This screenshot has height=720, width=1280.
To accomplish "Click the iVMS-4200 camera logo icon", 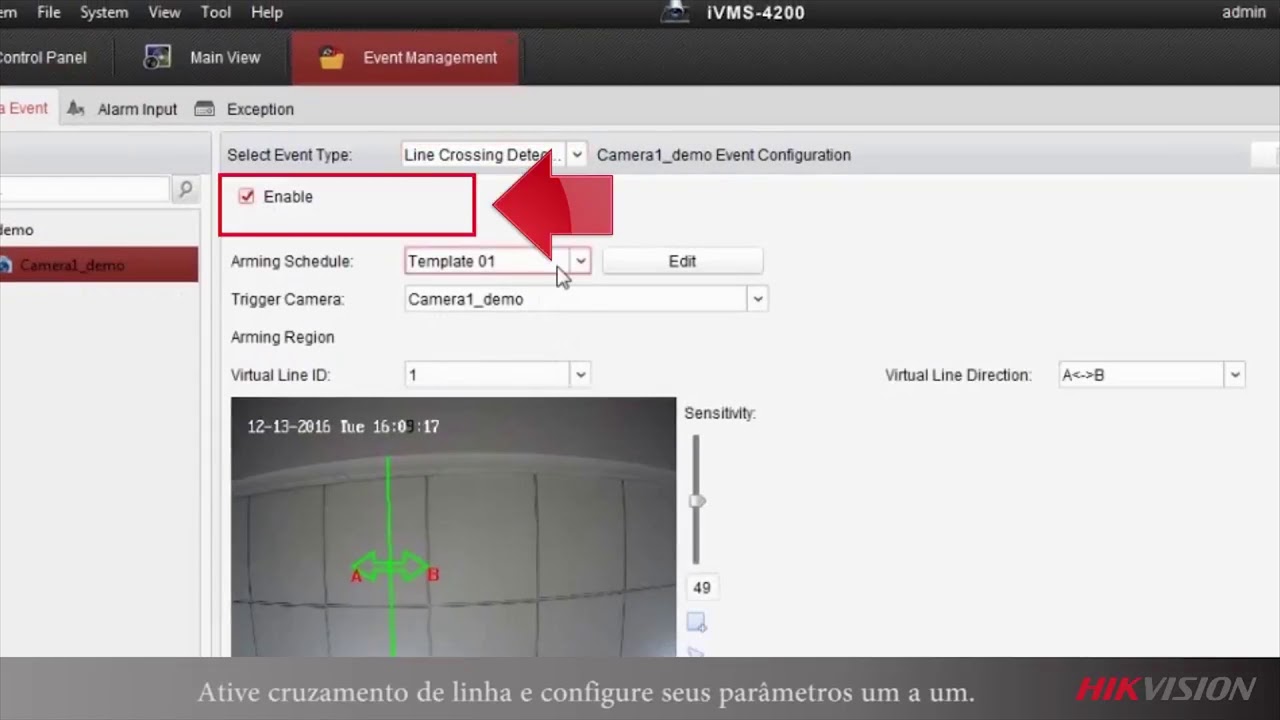I will pyautogui.click(x=676, y=12).
